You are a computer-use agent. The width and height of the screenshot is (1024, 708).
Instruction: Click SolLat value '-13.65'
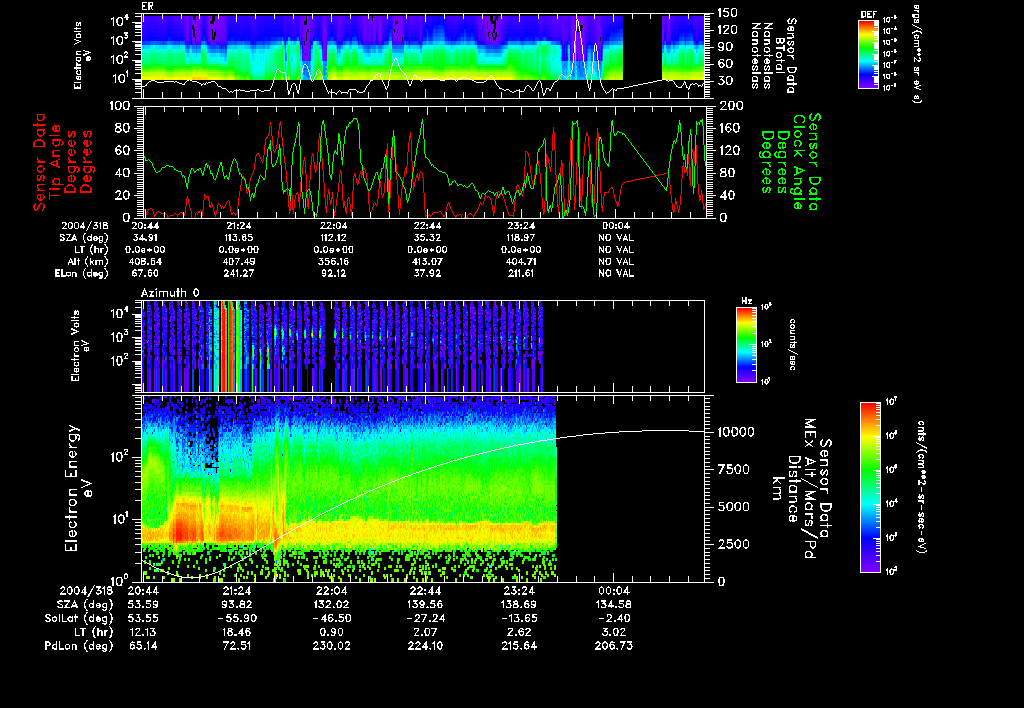pos(519,619)
